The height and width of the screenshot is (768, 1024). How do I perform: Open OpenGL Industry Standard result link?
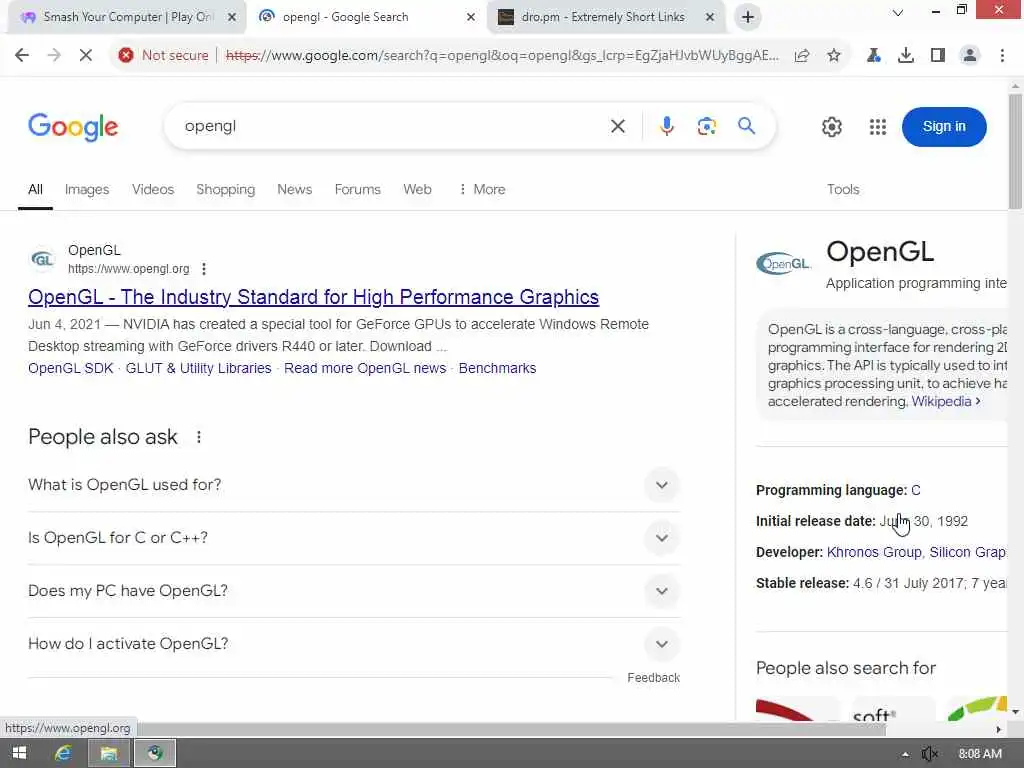(x=313, y=297)
